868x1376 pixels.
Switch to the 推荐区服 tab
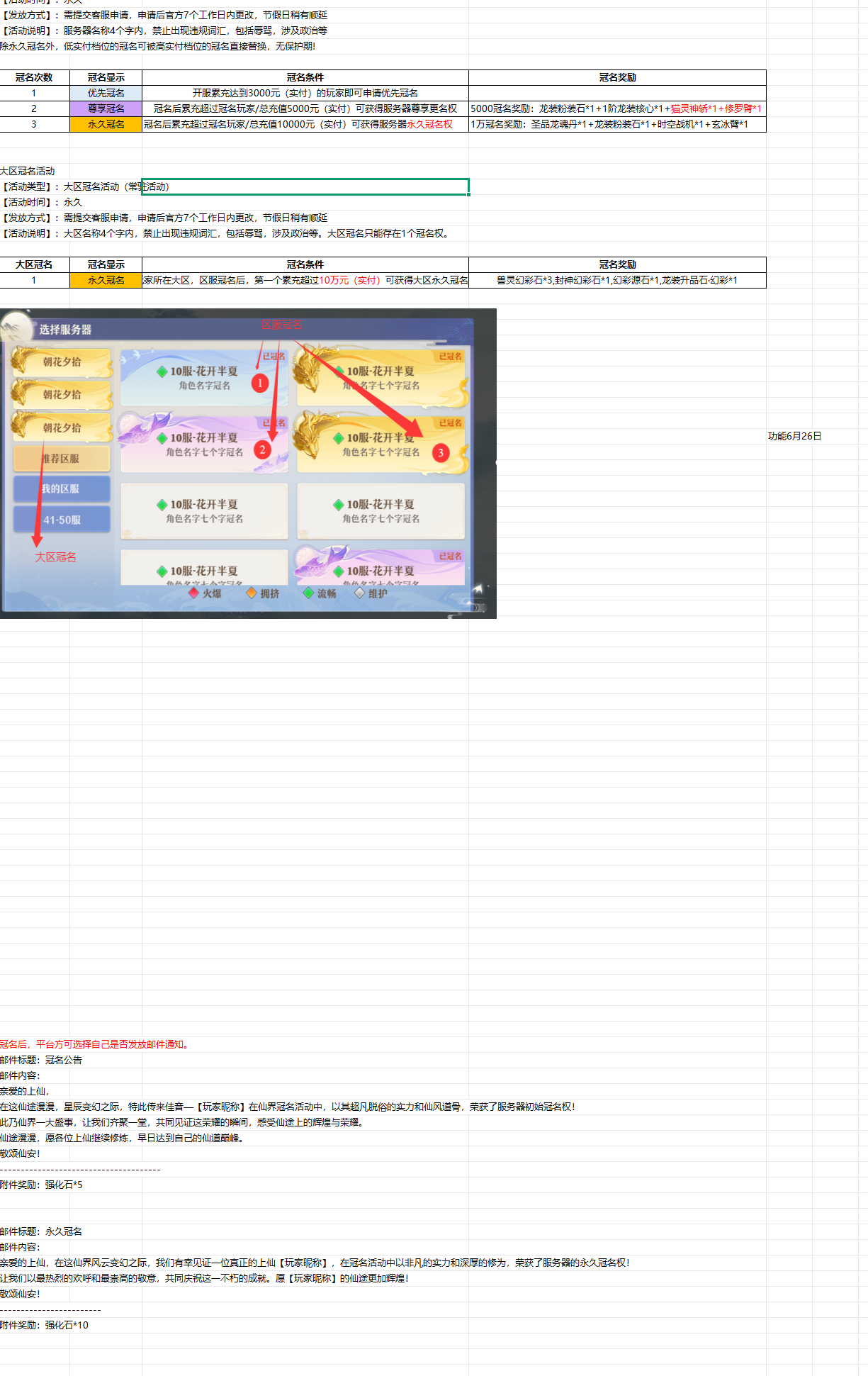62,459
